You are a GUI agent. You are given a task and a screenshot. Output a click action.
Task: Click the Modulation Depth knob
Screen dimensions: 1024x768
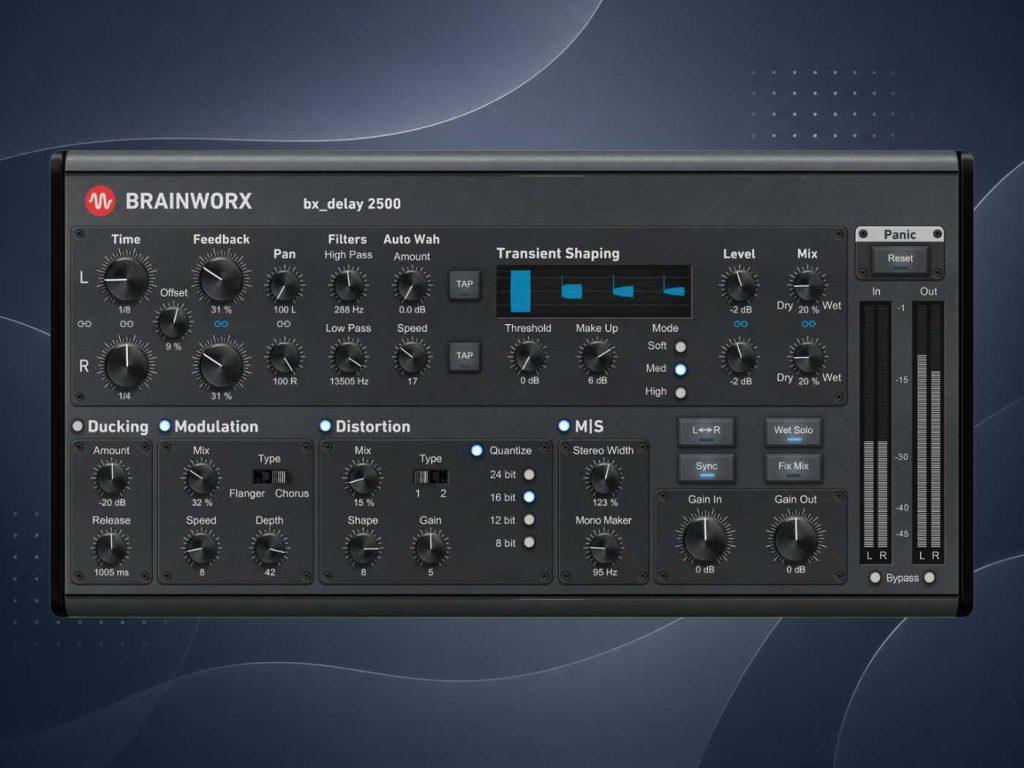pyautogui.click(x=269, y=549)
